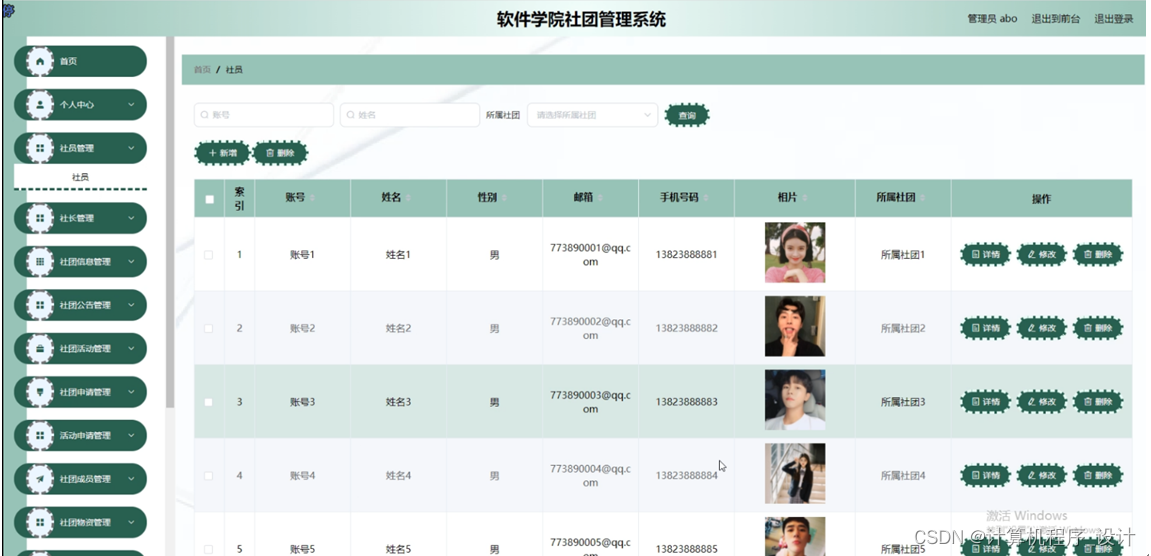
Task: Expand the 社团成员管理 menu chevron
Action: (x=131, y=479)
